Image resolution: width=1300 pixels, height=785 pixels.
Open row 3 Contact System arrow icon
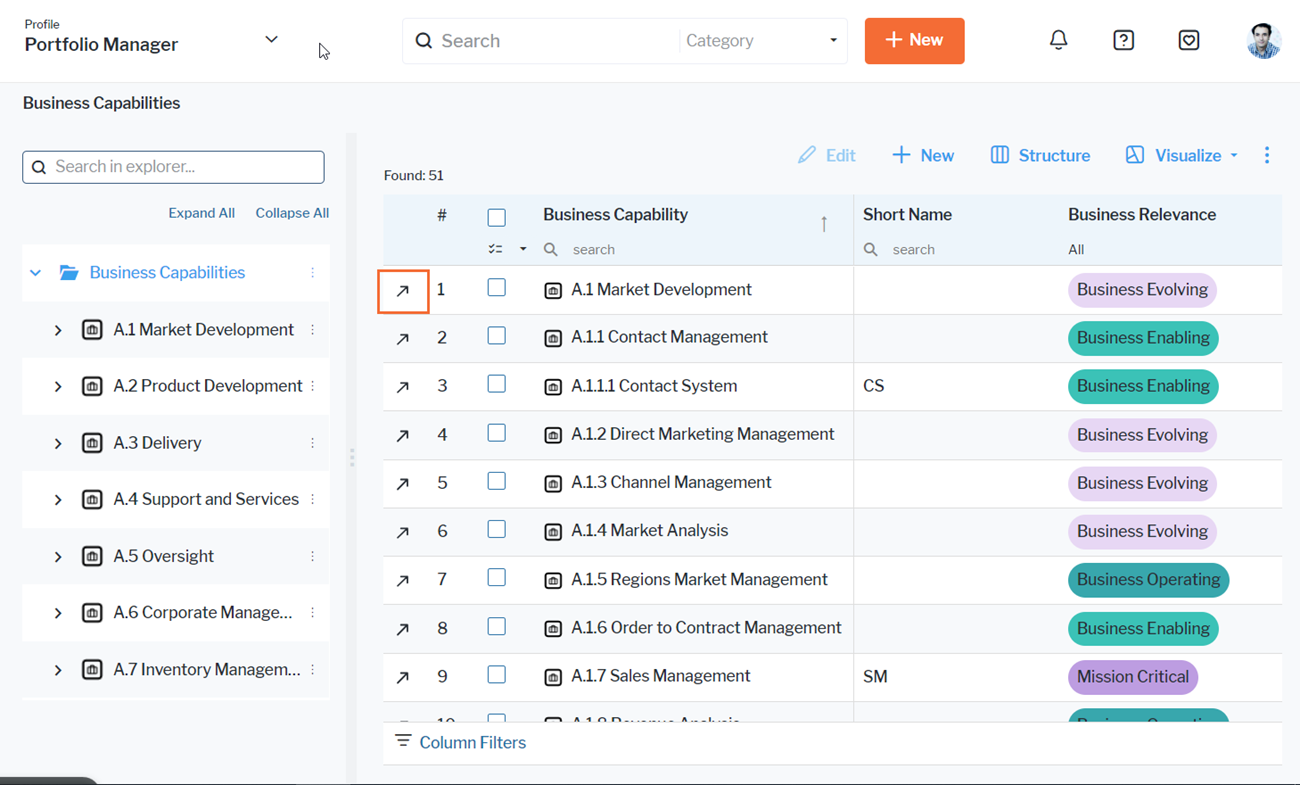click(403, 387)
